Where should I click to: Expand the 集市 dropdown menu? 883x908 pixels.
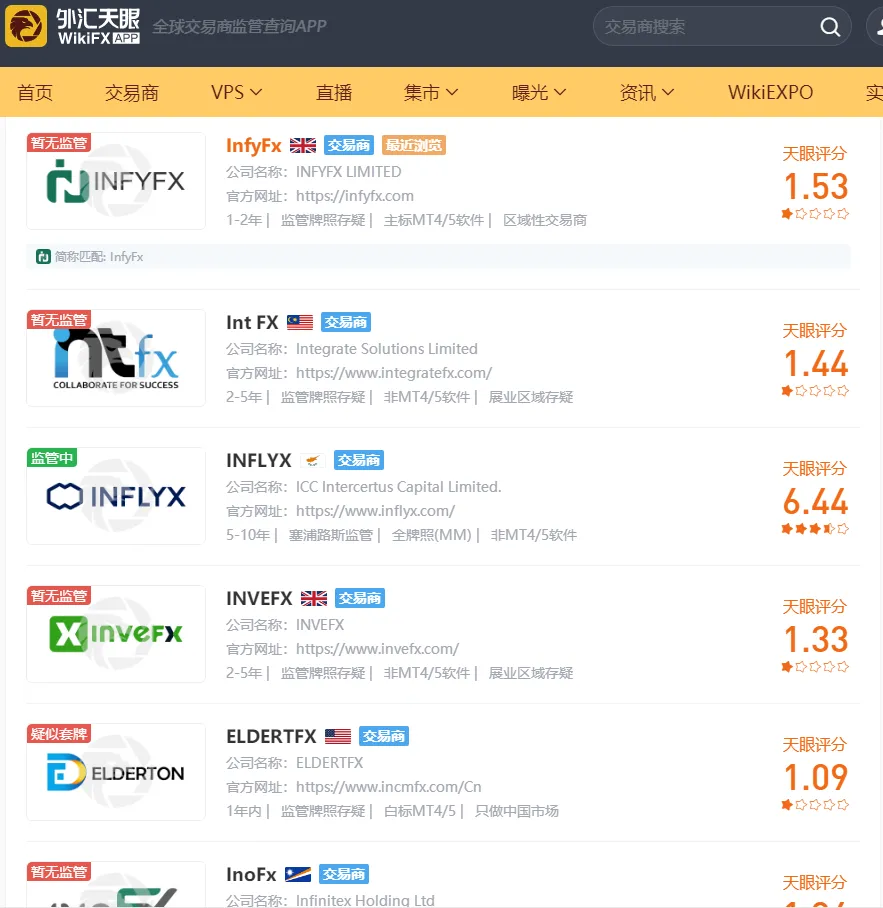(431, 92)
